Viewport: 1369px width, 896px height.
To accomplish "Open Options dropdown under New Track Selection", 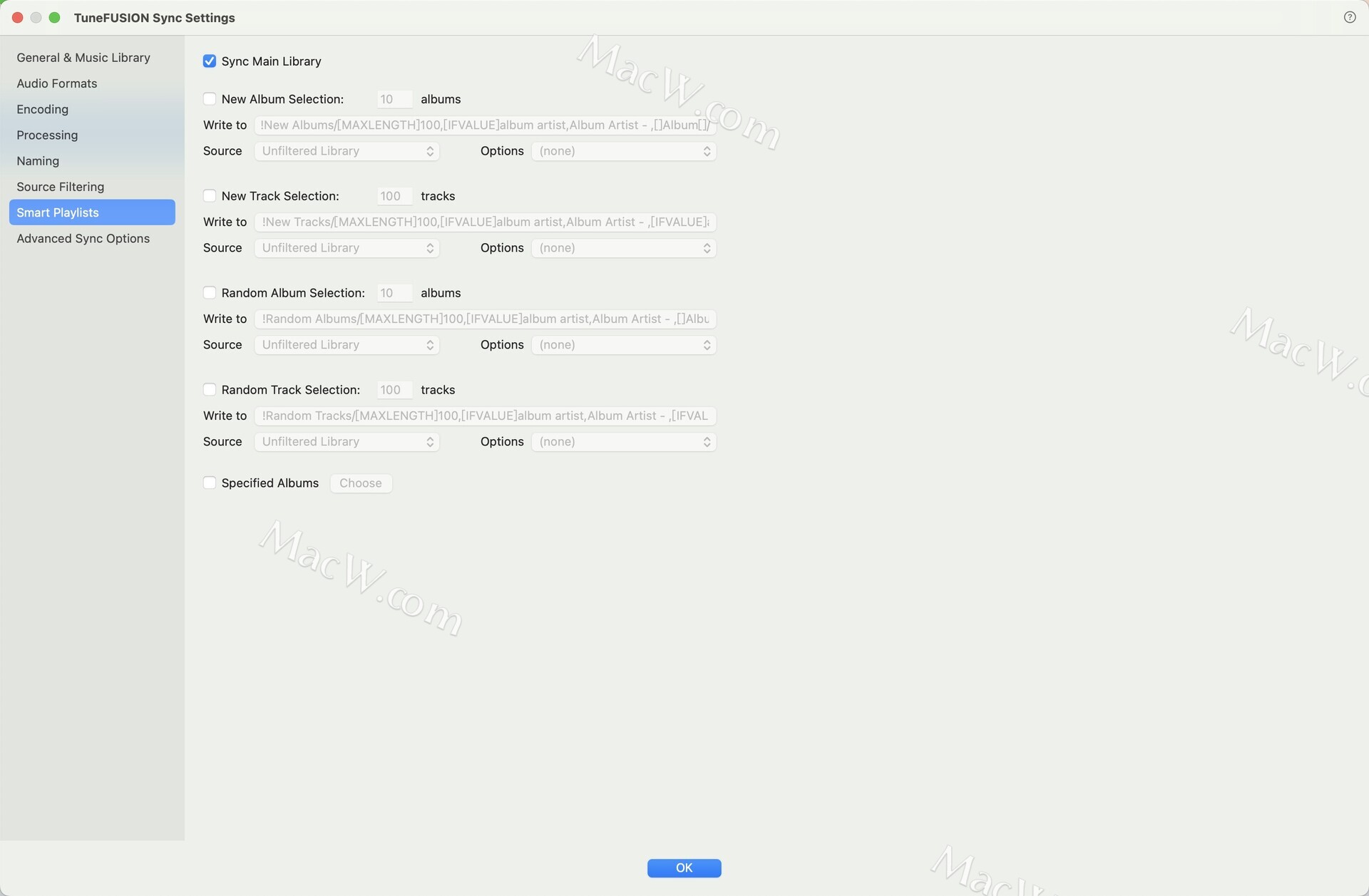I will tap(624, 248).
